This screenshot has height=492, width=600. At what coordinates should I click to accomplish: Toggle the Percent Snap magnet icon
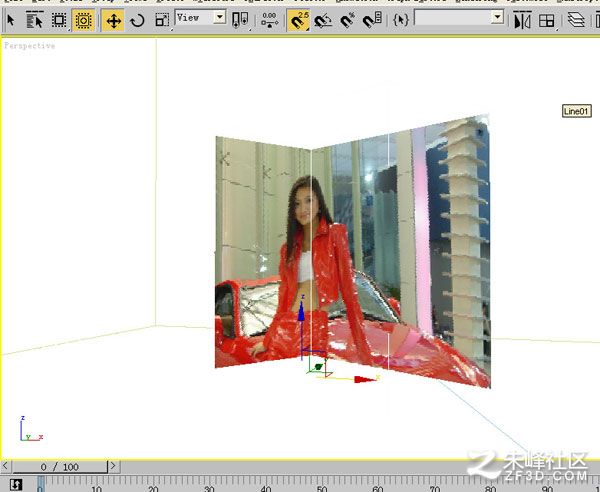pos(347,20)
